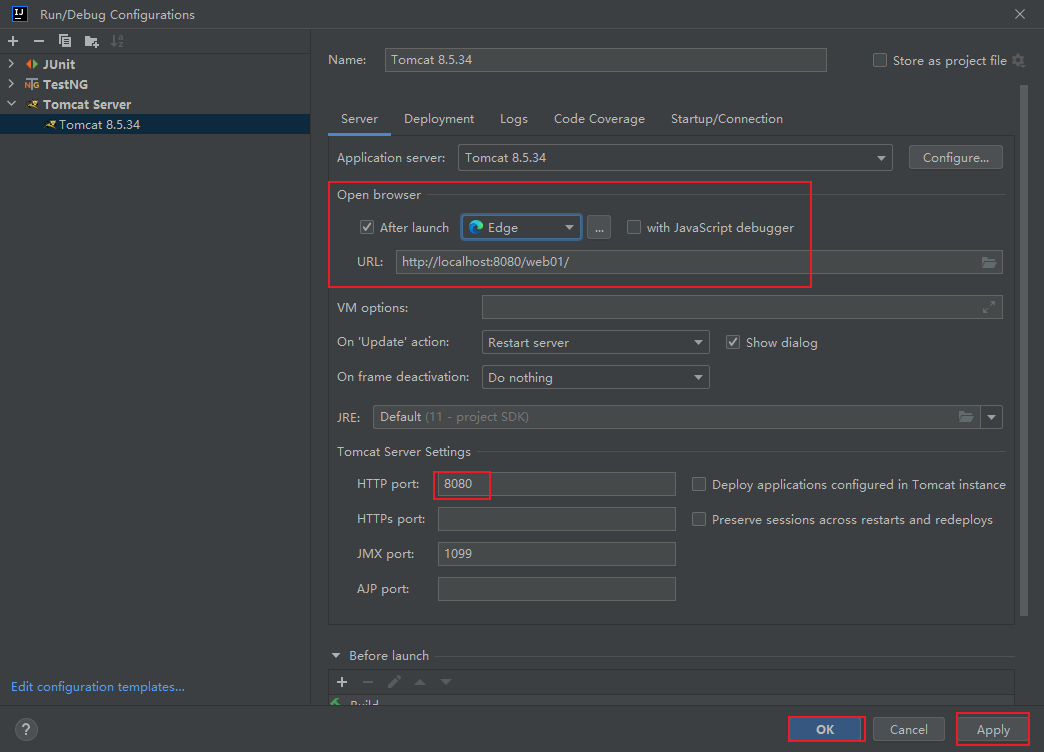Click the gear beside Store as project file
Screen dimensions: 1044x752
[x=1018, y=61]
